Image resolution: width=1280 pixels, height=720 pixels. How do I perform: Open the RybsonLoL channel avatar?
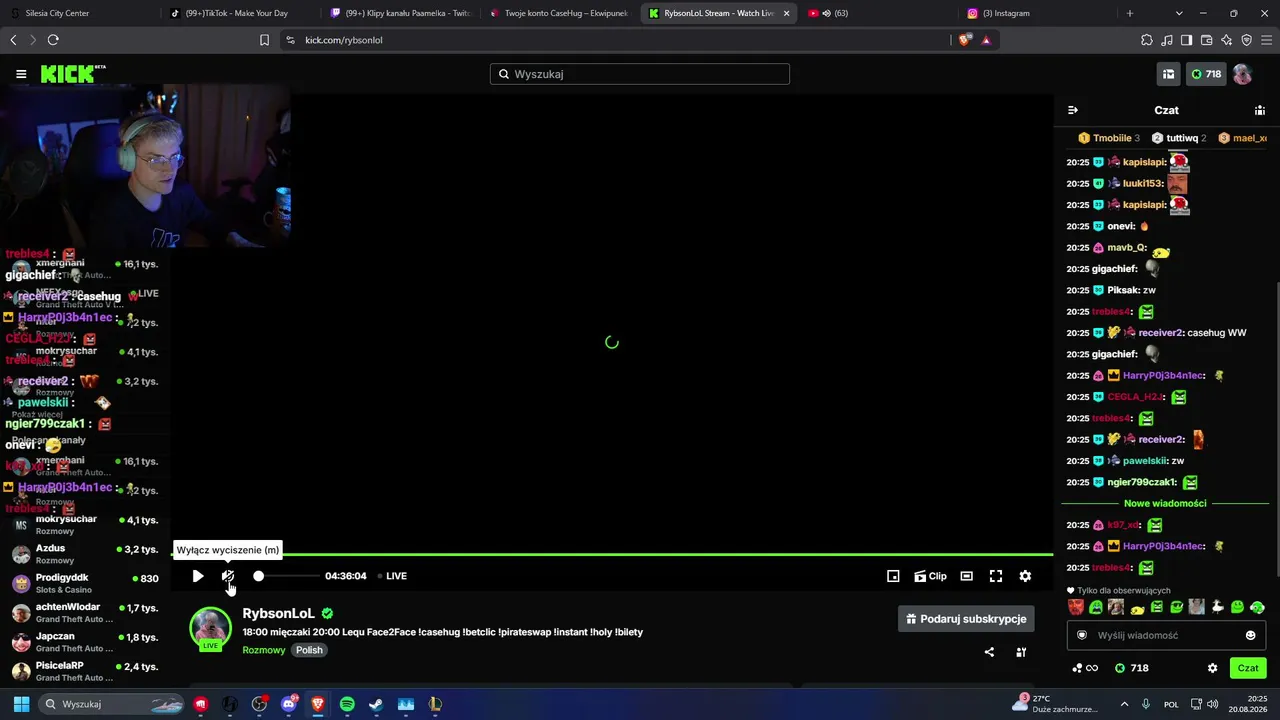click(x=210, y=628)
